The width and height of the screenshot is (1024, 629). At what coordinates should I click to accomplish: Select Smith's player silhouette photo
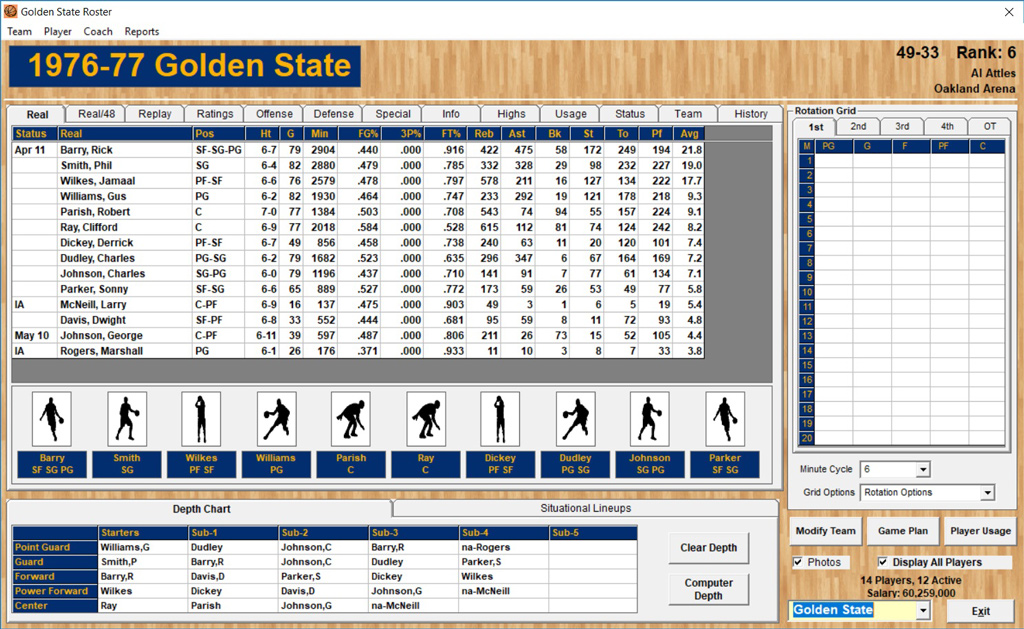point(126,418)
